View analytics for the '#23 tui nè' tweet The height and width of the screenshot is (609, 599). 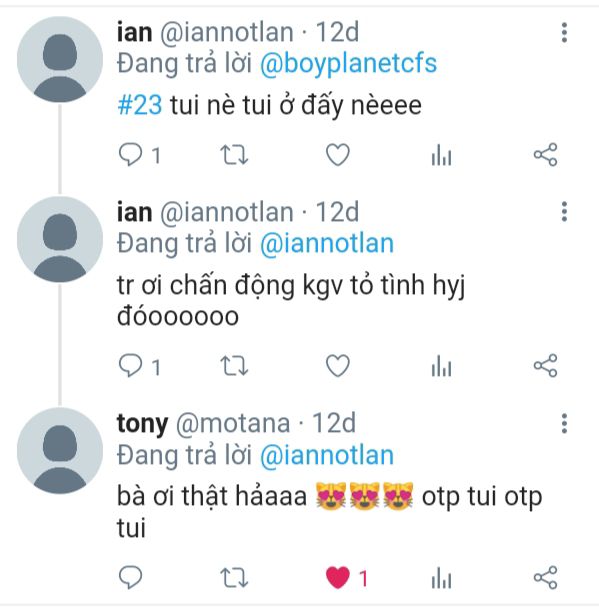[x=441, y=155]
